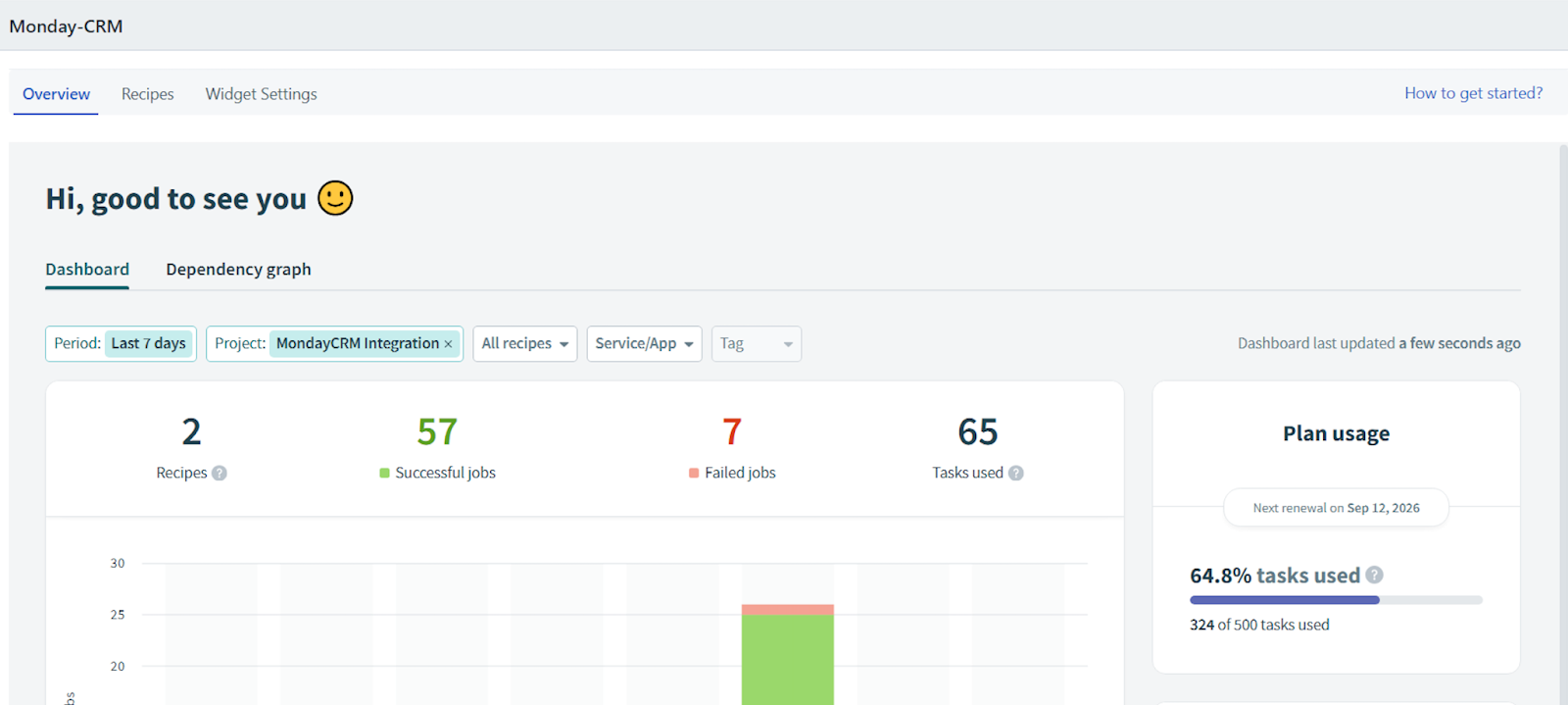Click the green Successful jobs legend square
The image size is (1568, 705).
(x=384, y=473)
